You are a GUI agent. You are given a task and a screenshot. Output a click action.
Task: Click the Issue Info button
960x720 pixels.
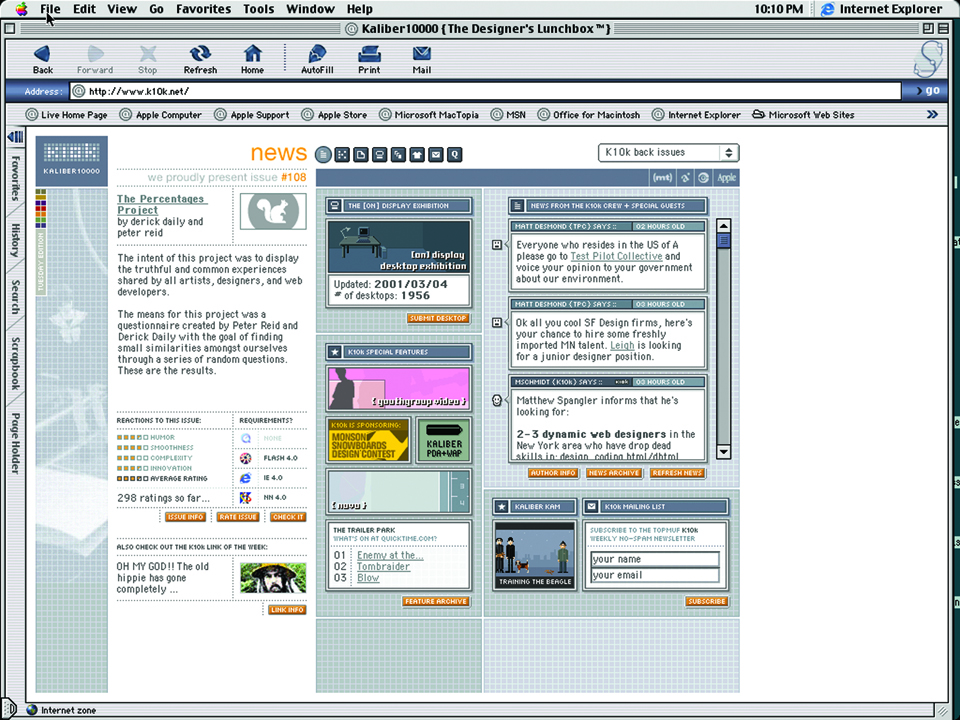186,517
